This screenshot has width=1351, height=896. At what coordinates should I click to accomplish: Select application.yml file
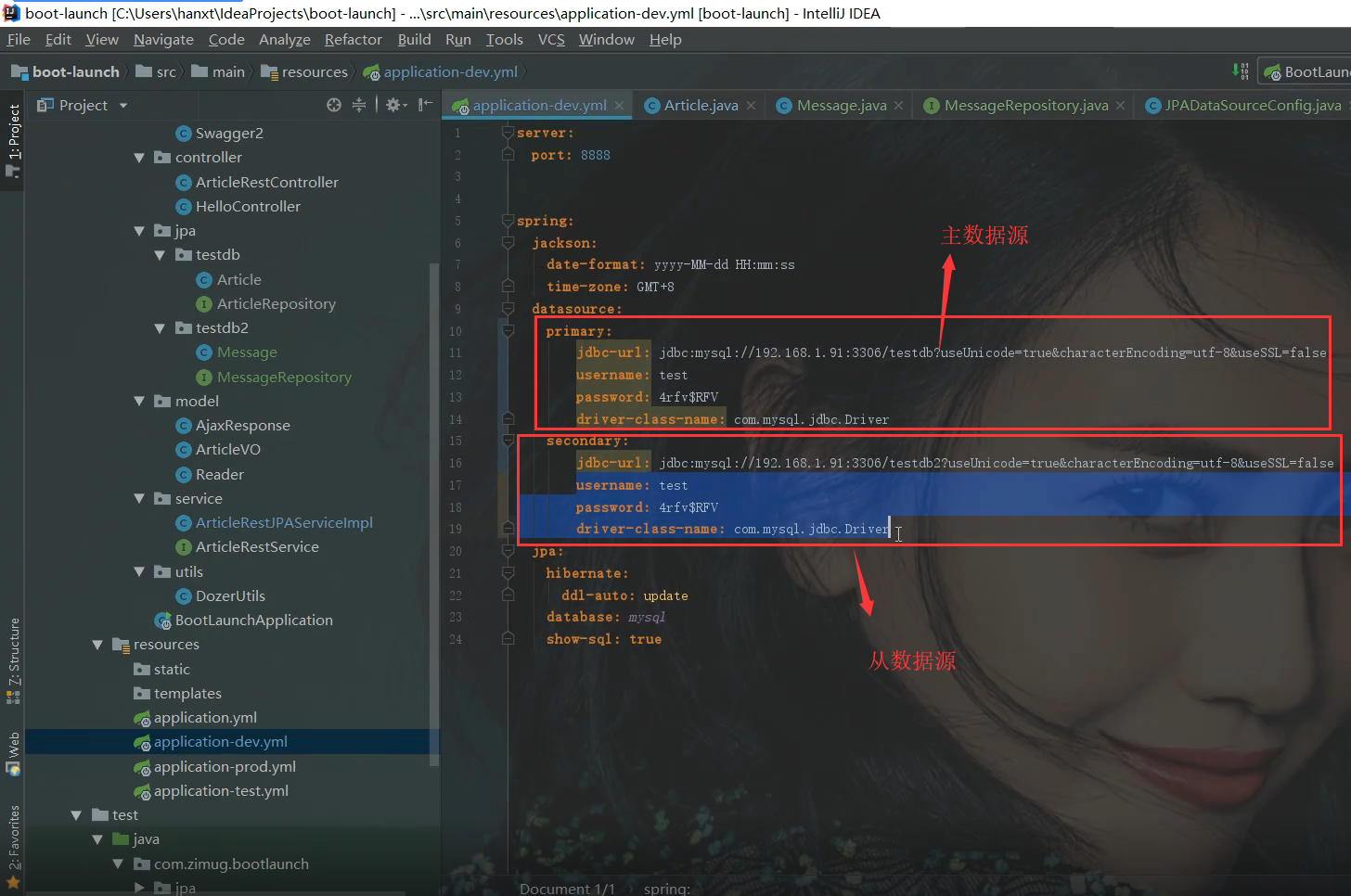(x=195, y=718)
